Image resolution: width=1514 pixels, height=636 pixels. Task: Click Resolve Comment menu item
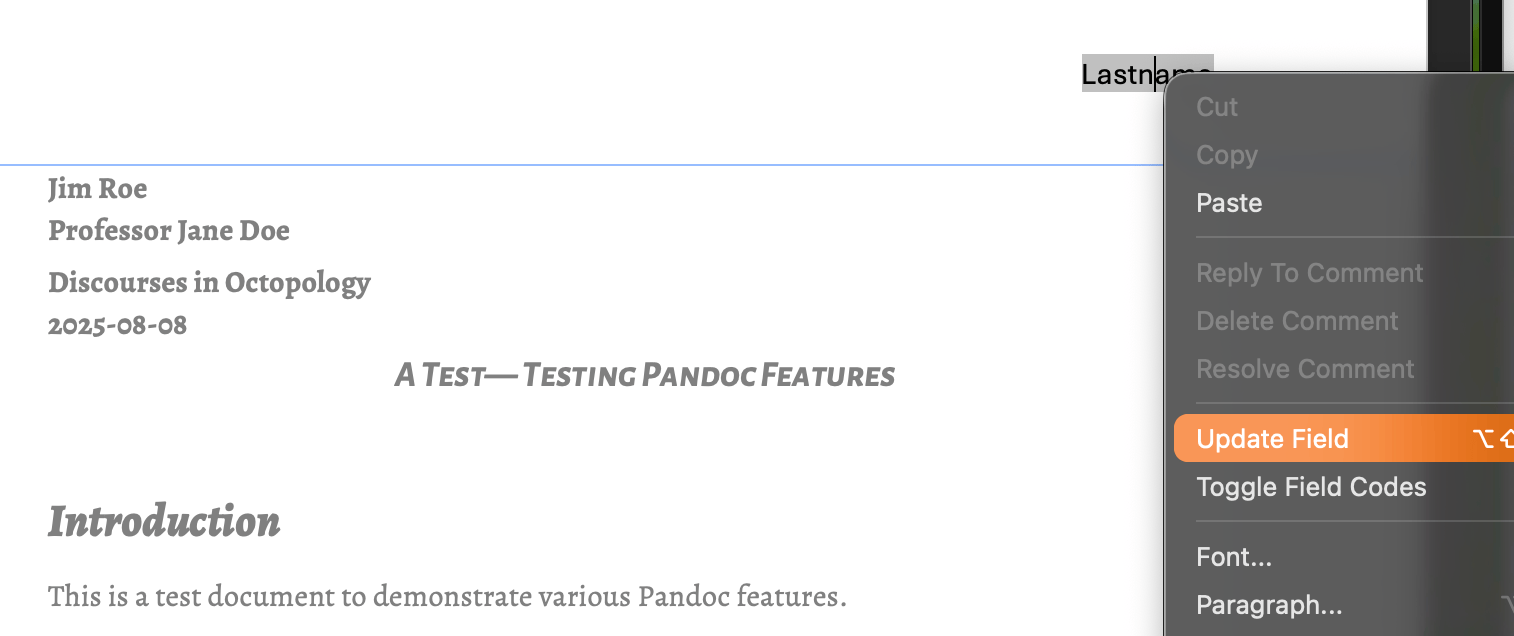pyautogui.click(x=1305, y=369)
